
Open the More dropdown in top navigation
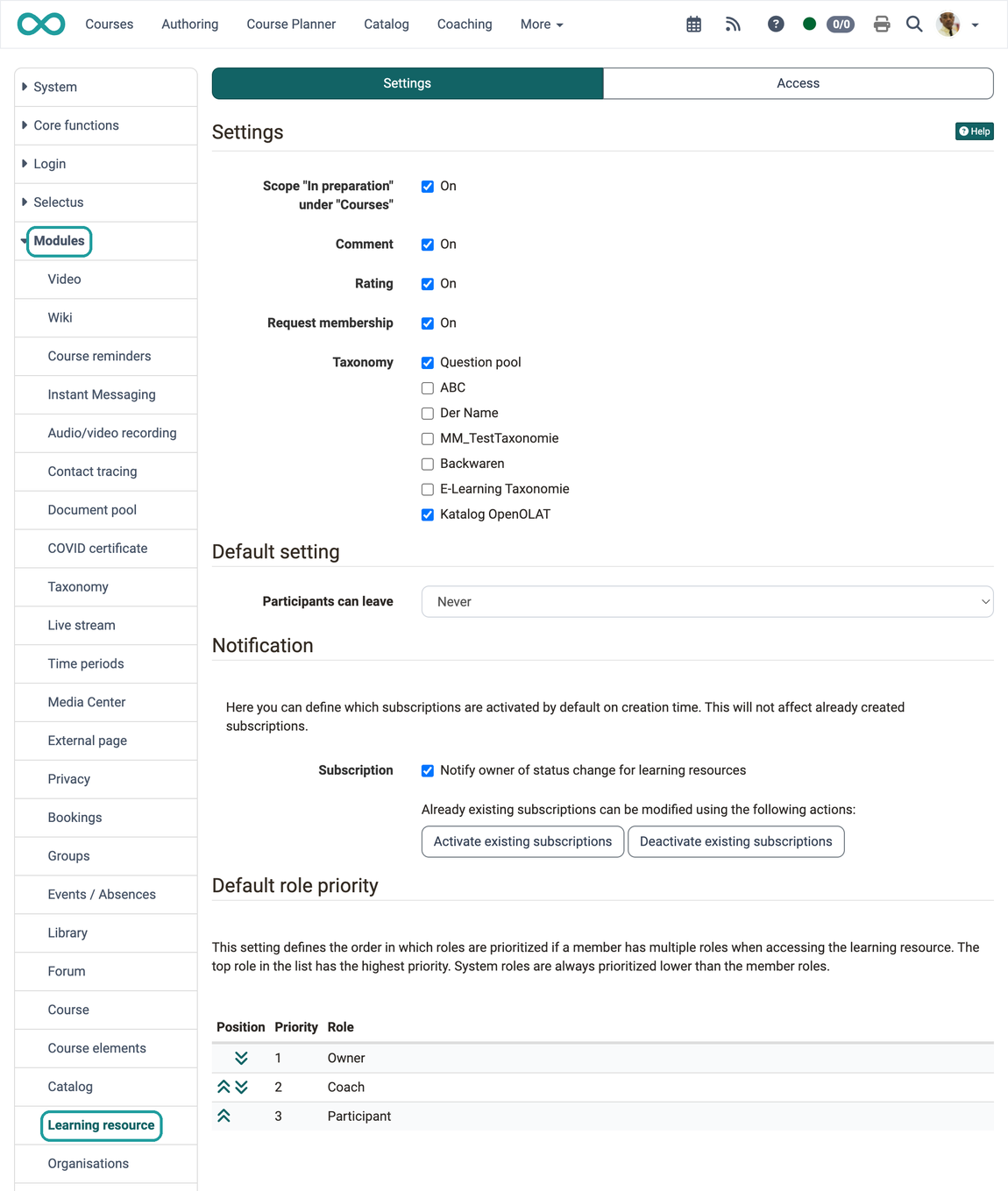541,25
